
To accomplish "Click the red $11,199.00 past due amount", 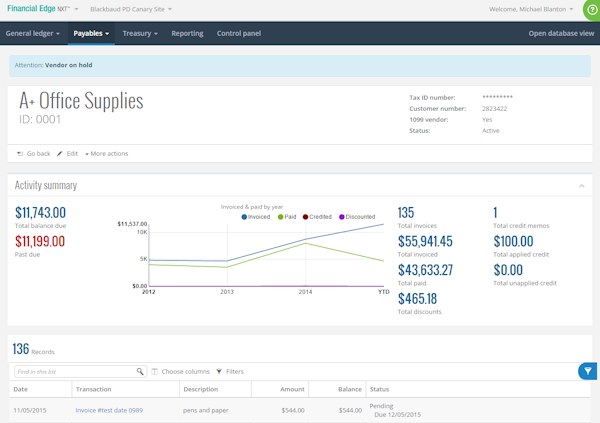I will 40,241.
